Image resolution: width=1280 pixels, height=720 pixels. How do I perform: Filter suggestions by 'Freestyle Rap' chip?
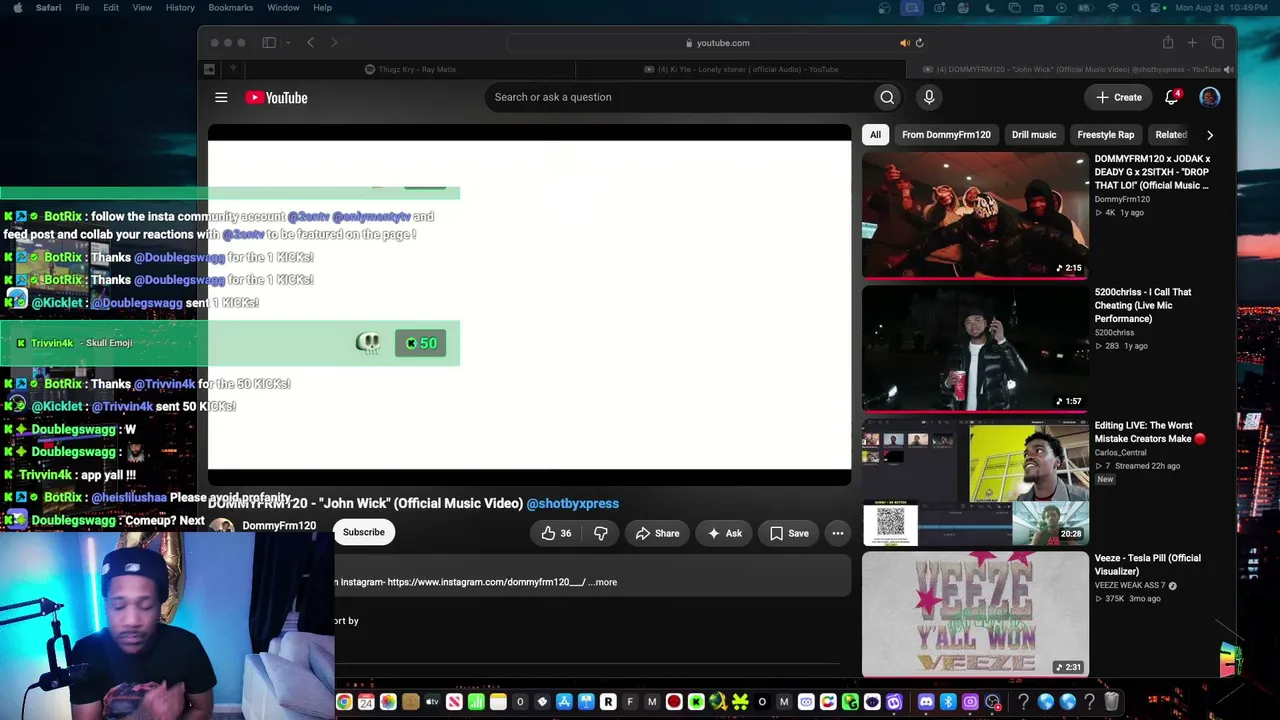point(1105,135)
